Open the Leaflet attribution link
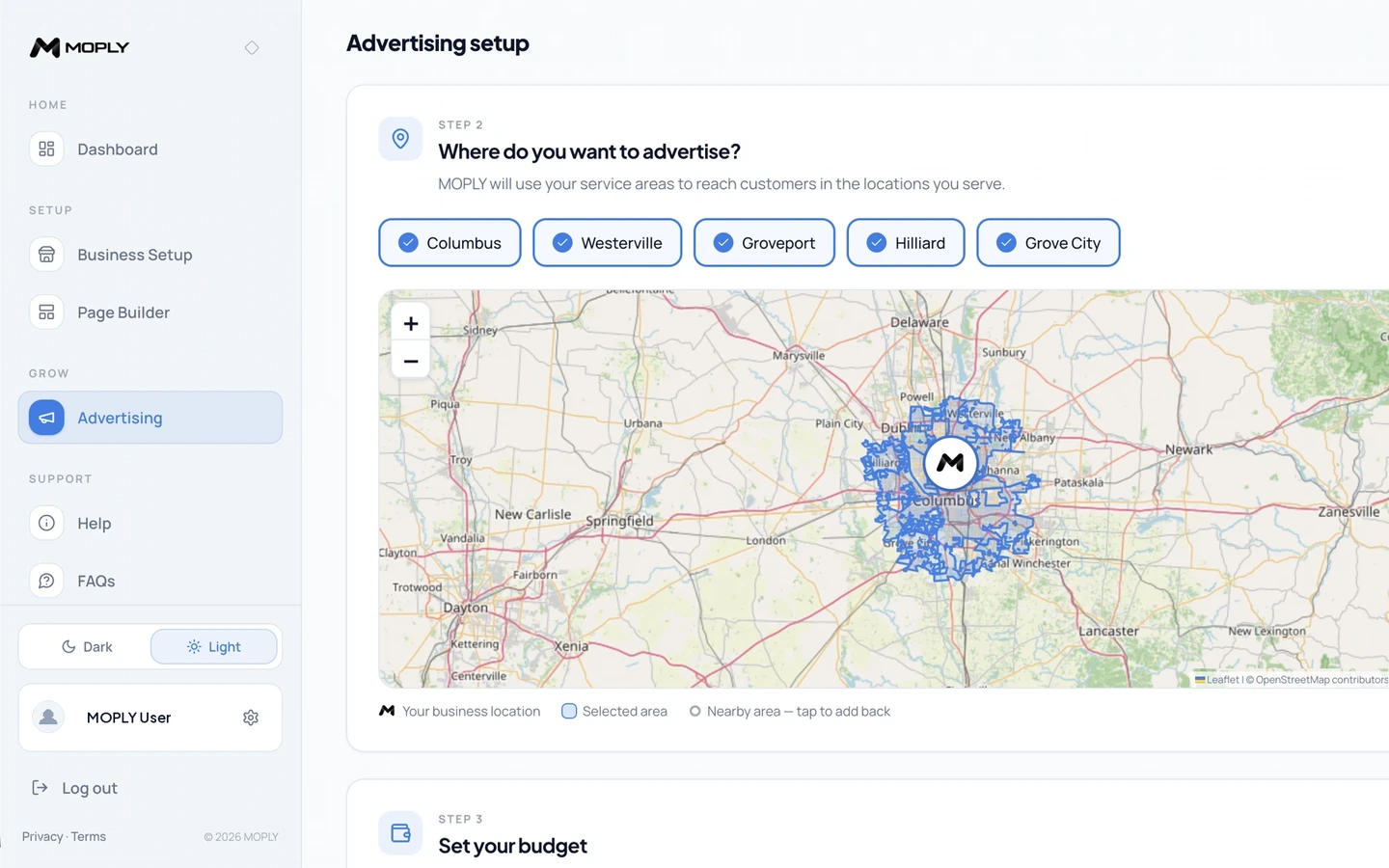Viewport: 1389px width, 868px height. click(1217, 680)
